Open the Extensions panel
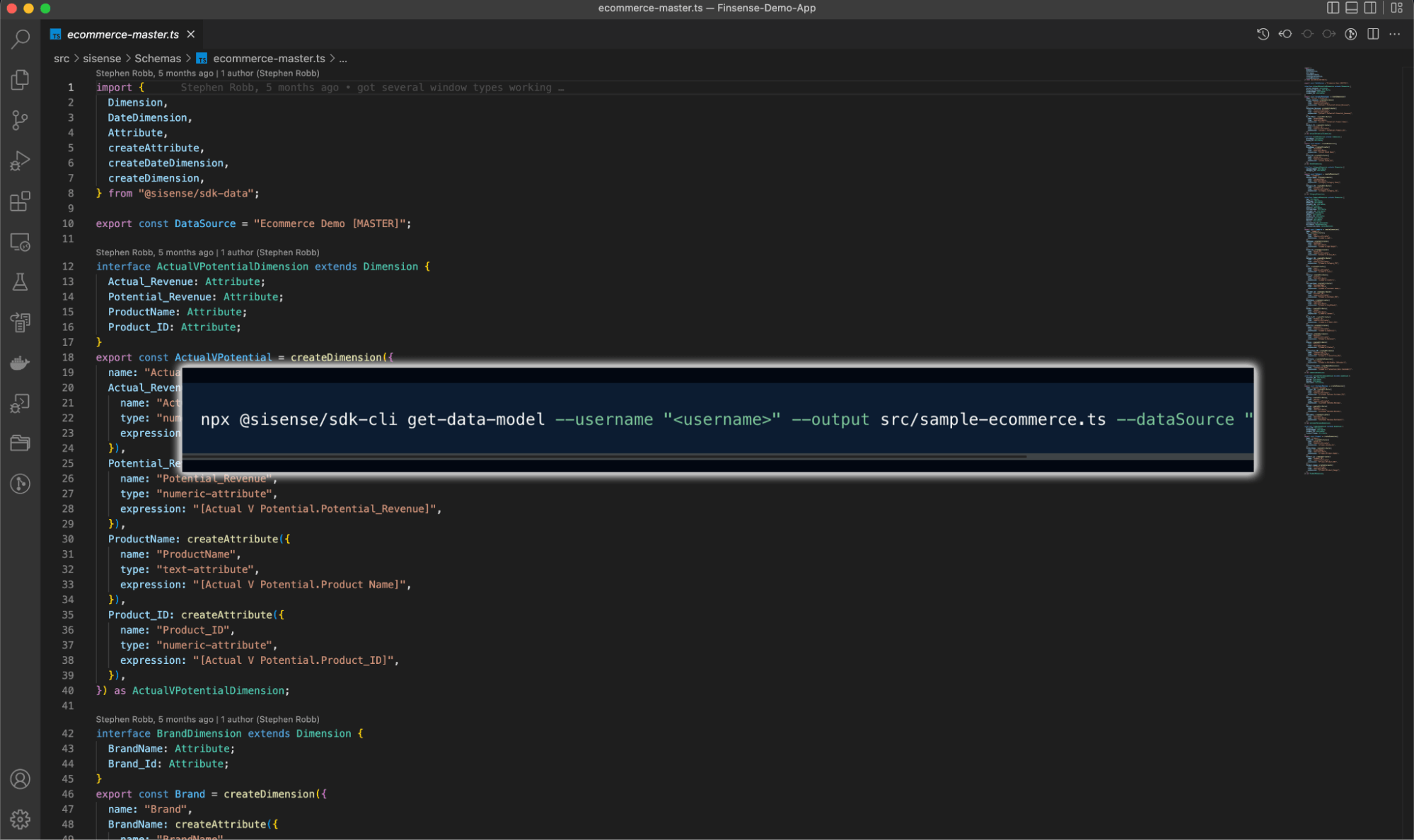The image size is (1414, 840). pyautogui.click(x=20, y=201)
